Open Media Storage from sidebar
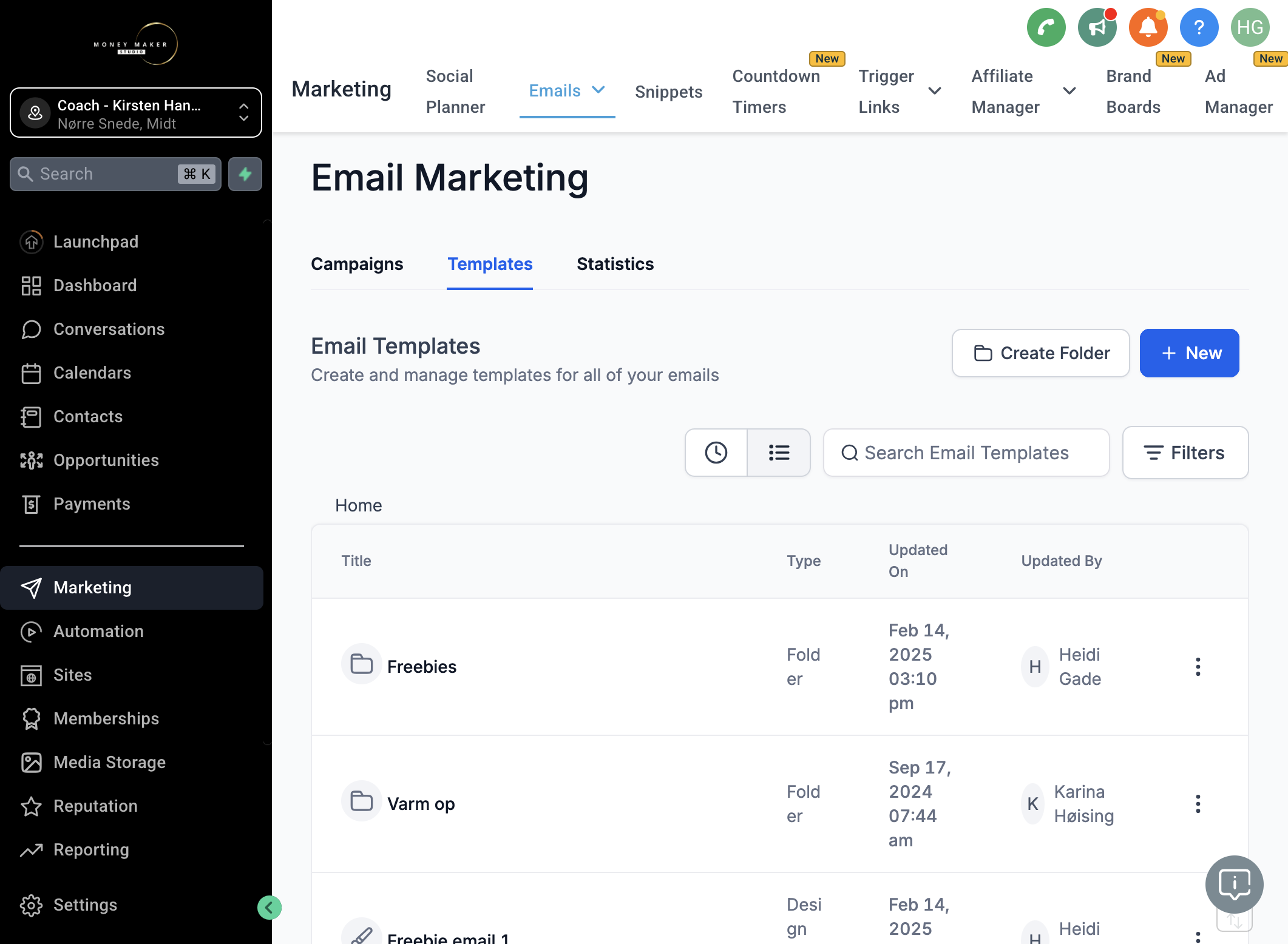This screenshot has width=1288, height=944. point(132,762)
